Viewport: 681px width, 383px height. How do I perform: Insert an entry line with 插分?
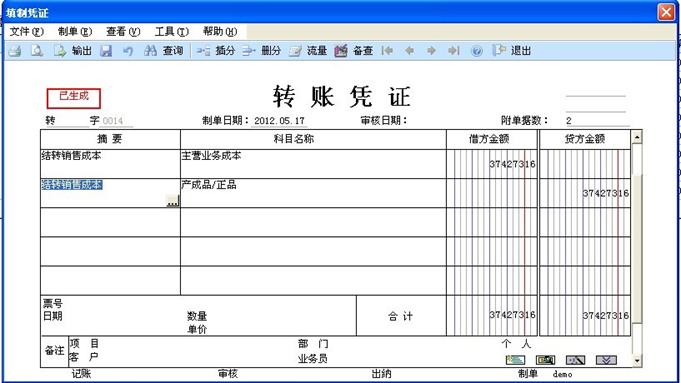click(x=215, y=51)
